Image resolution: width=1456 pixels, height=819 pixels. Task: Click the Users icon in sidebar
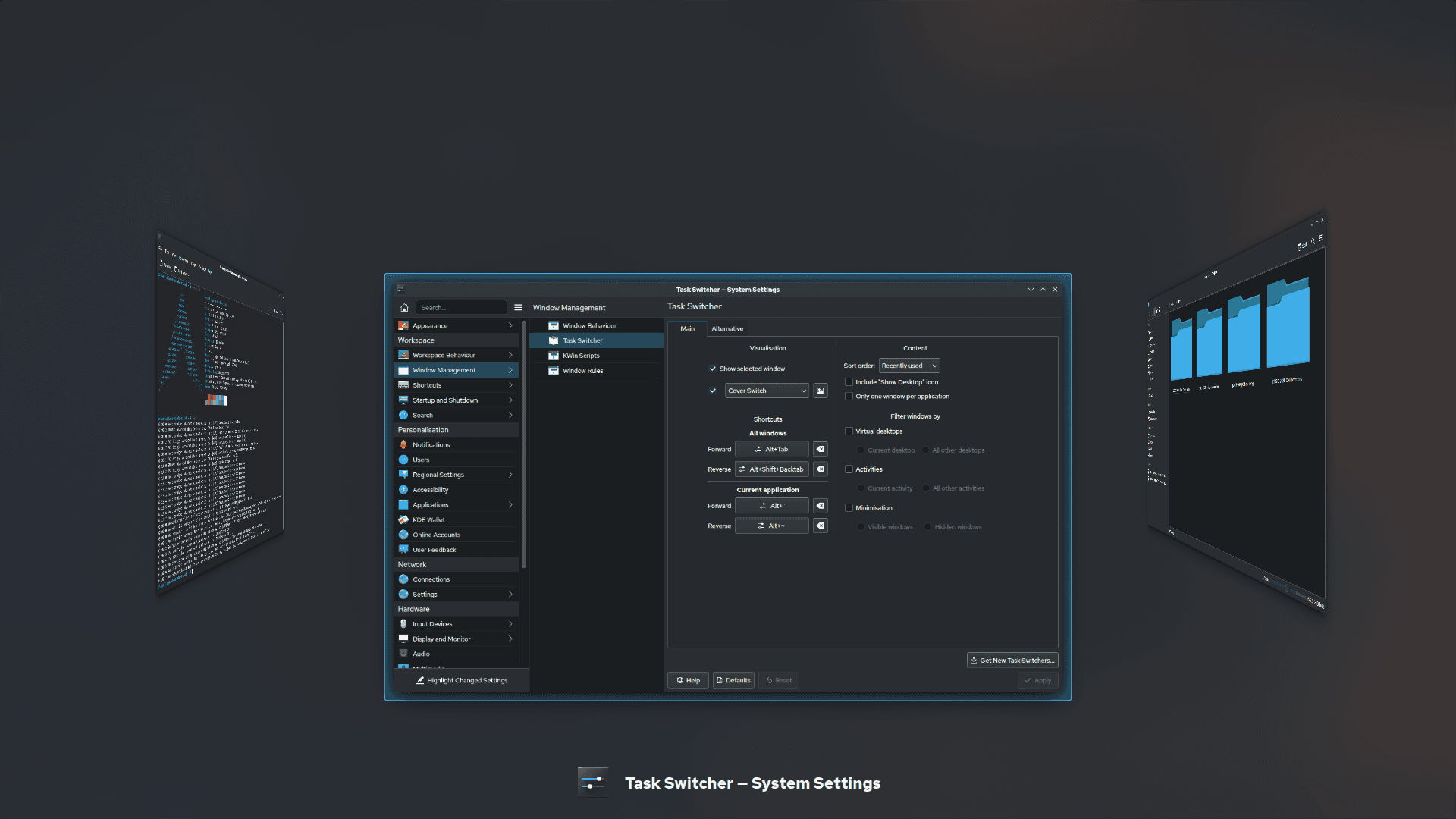point(403,460)
